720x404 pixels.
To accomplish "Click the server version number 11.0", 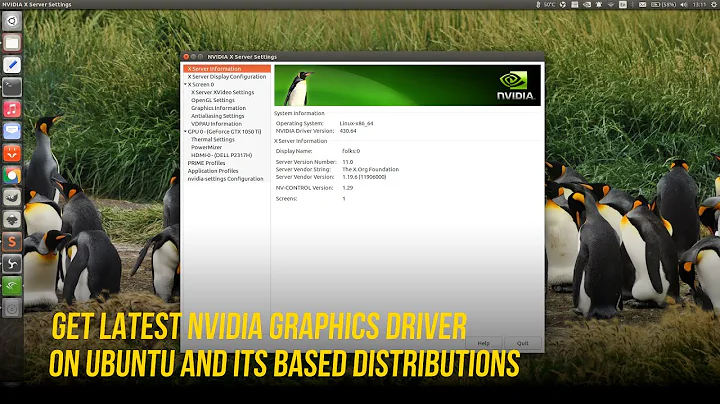I will pyautogui.click(x=348, y=162).
